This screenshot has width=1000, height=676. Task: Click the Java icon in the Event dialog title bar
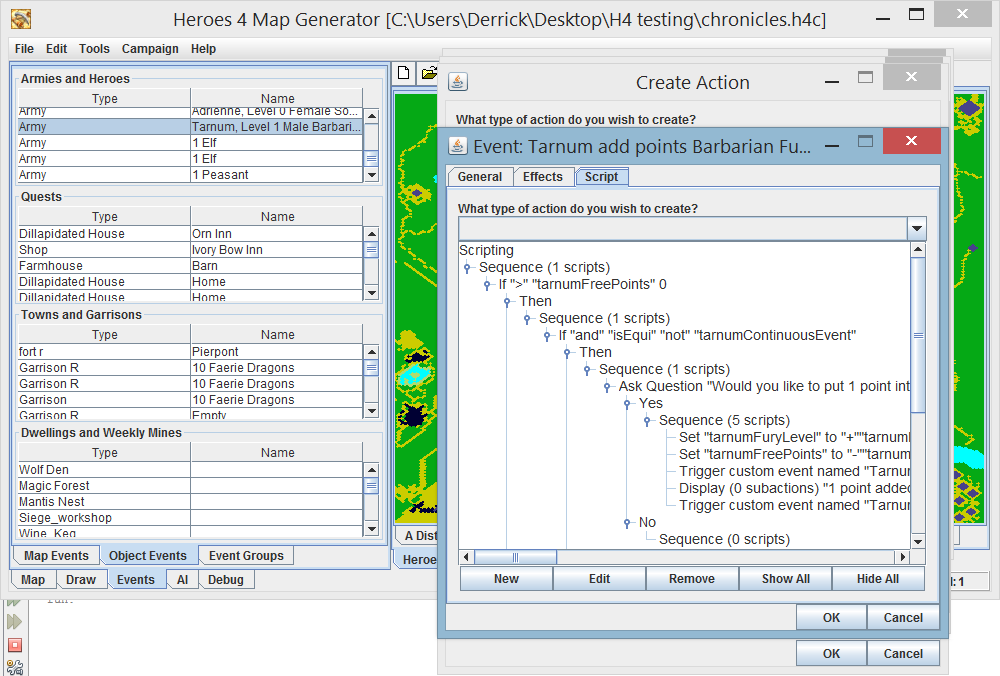tap(457, 146)
